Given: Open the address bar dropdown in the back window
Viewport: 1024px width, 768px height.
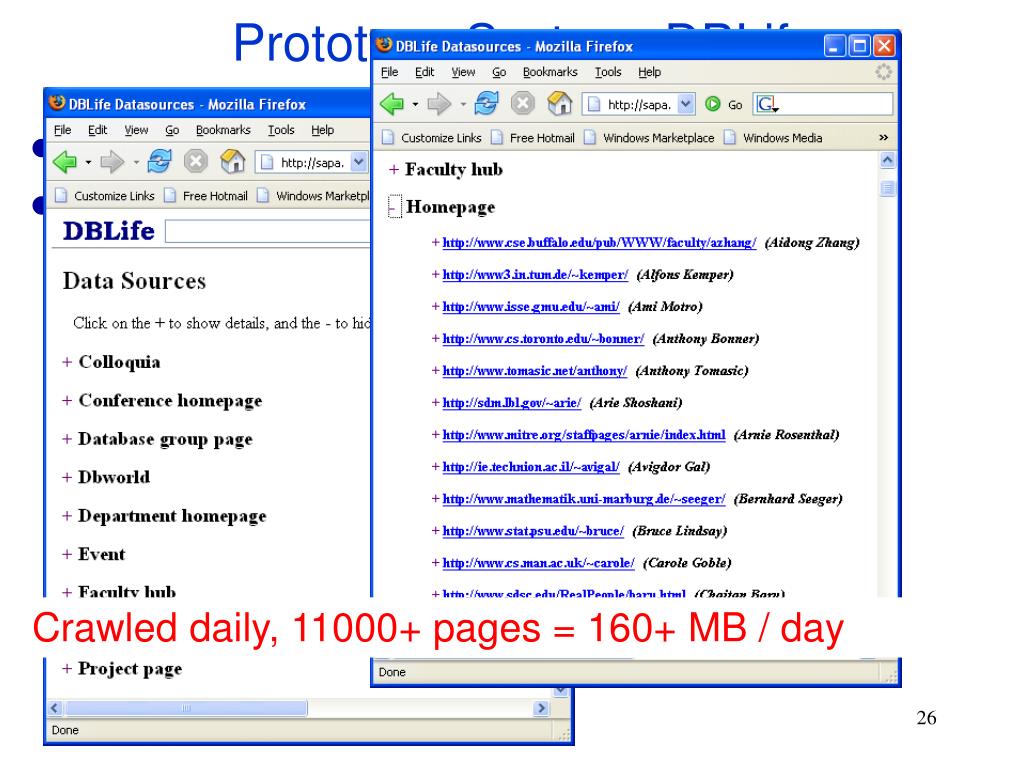Looking at the screenshot, I should pyautogui.click(x=360, y=162).
